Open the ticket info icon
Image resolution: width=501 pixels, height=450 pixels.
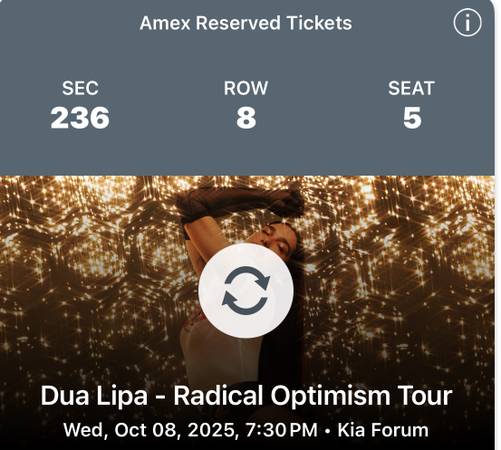point(467,23)
